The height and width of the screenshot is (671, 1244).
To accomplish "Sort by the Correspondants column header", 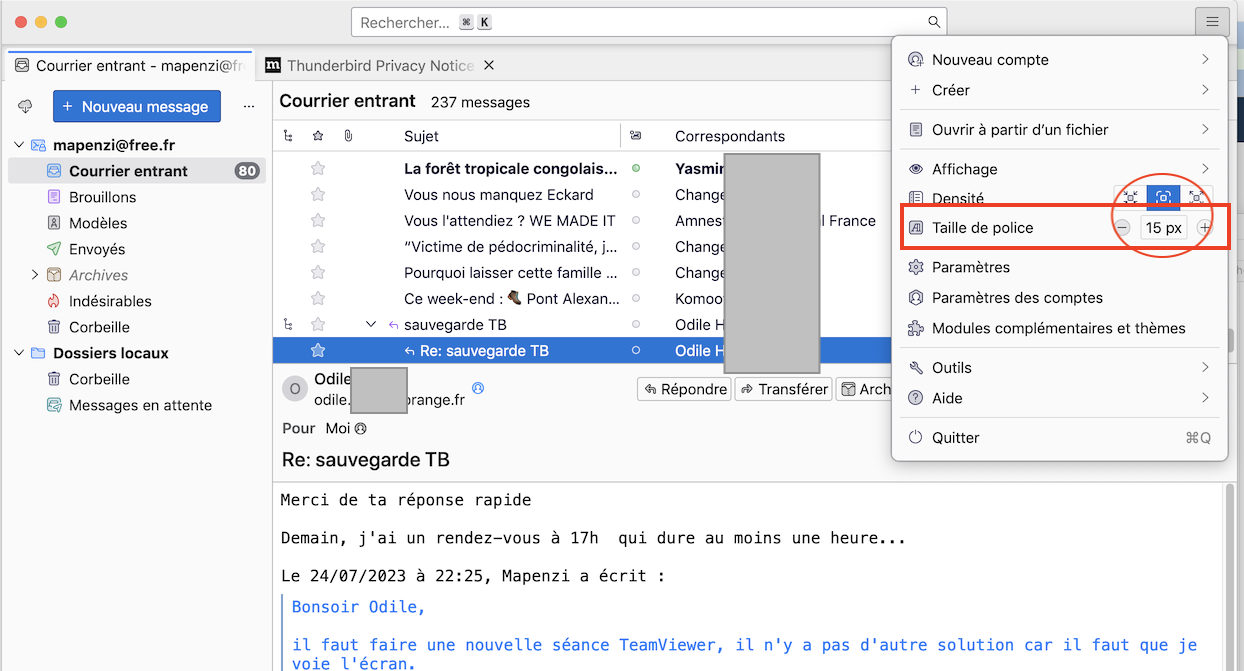I will pos(730,136).
